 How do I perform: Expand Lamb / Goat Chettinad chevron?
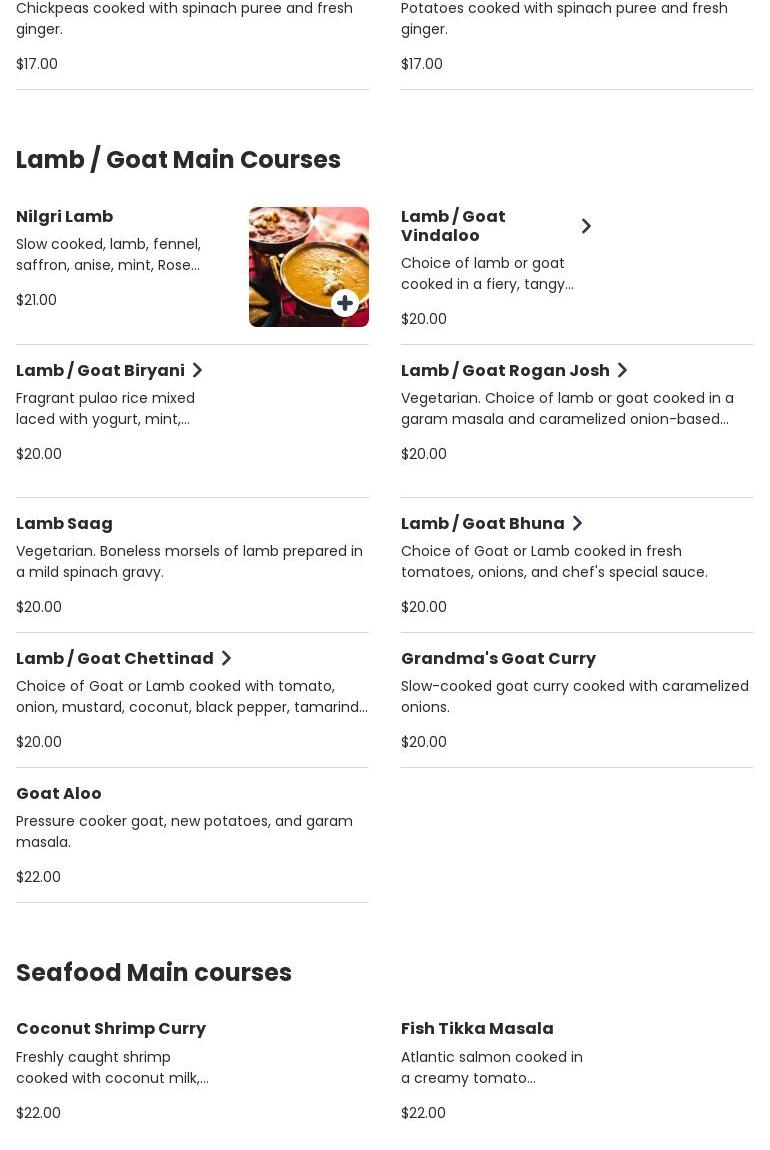click(x=226, y=659)
